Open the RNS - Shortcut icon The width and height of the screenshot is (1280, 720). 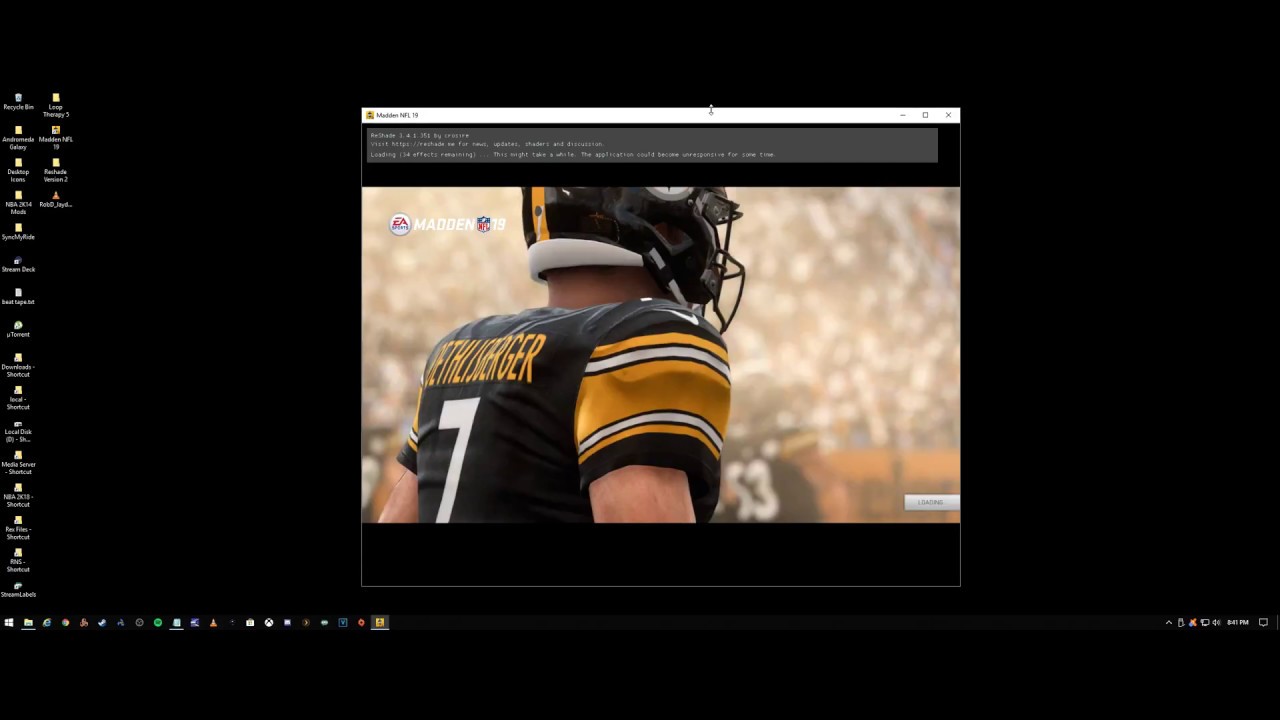tap(18, 560)
